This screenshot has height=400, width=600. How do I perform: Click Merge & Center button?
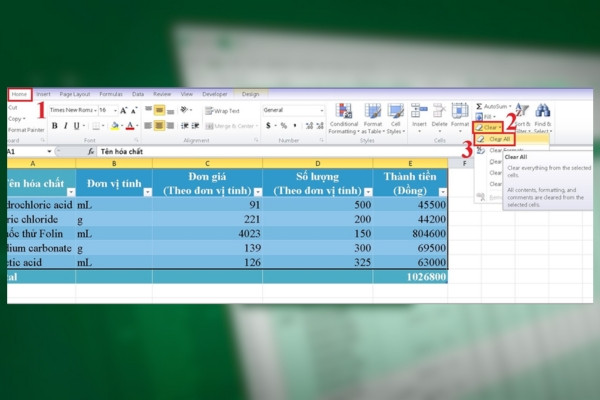(230, 126)
